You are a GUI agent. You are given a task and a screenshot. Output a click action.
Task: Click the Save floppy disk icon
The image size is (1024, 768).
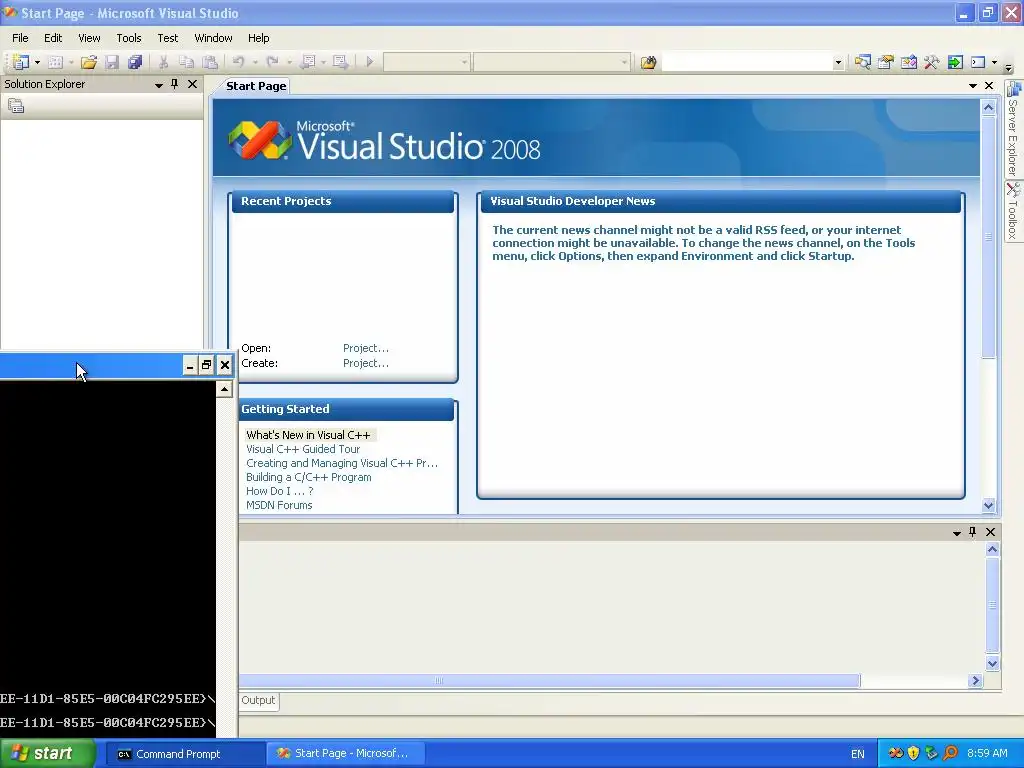pos(112,62)
